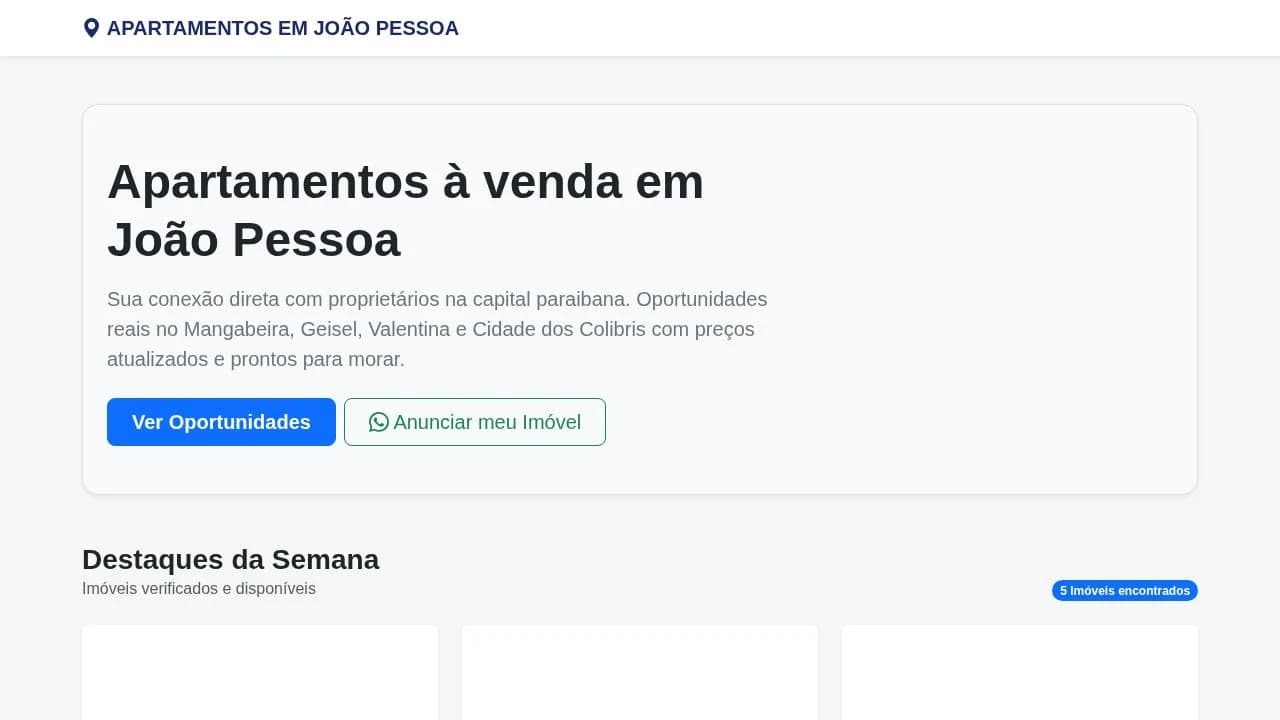Select the location pin icon in the header
1280x720 pixels.
click(92, 27)
